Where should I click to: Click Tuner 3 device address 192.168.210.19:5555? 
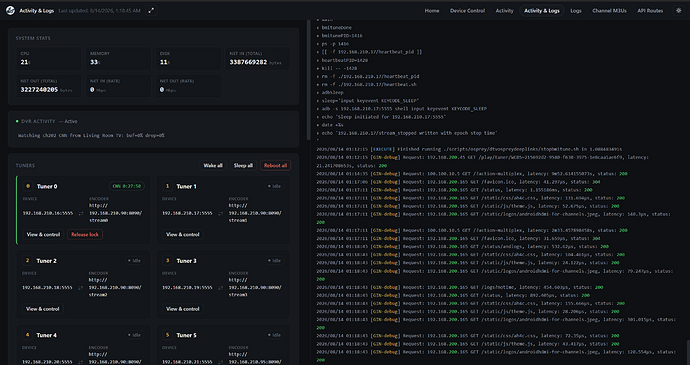(187, 288)
